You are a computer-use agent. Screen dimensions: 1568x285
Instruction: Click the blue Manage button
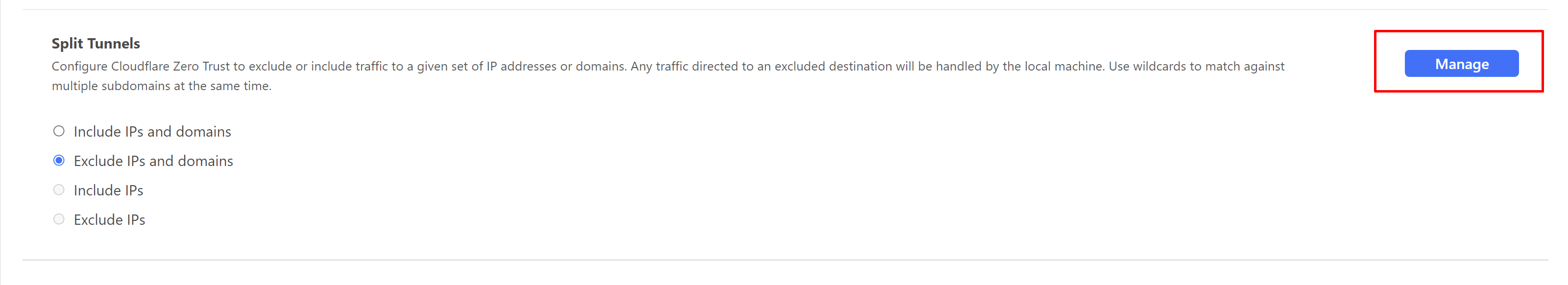[x=1461, y=64]
